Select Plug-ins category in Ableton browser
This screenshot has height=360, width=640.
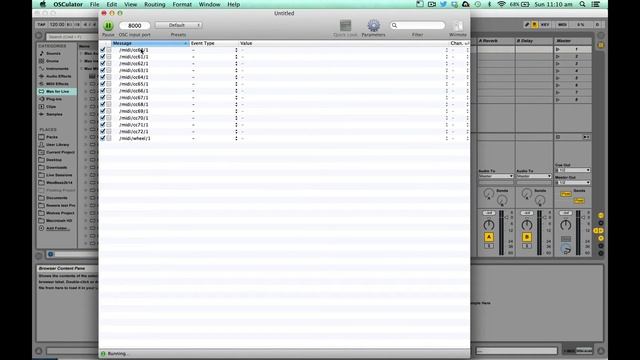53,99
